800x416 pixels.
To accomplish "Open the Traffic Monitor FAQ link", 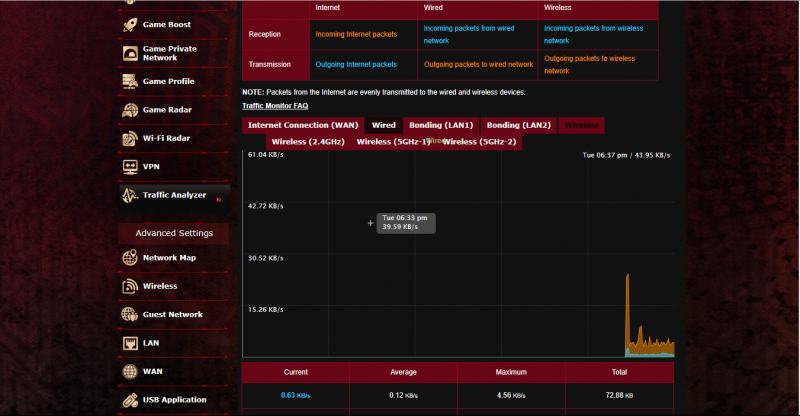I will tap(275, 105).
